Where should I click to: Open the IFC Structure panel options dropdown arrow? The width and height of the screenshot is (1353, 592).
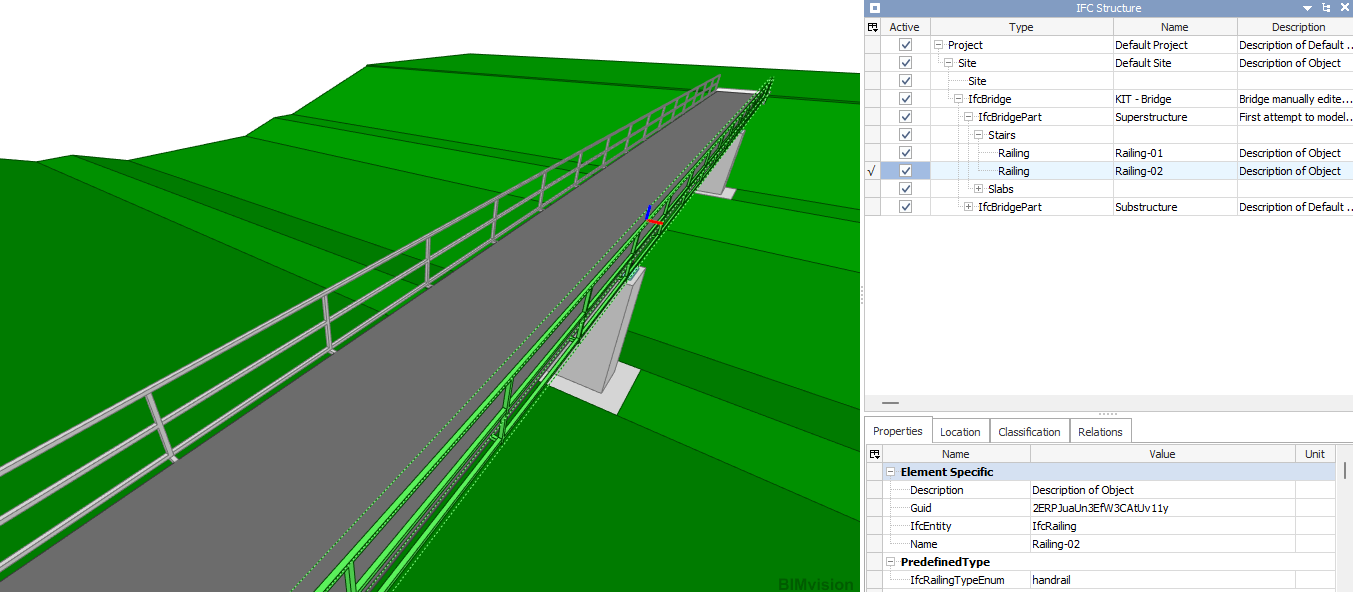tap(1307, 8)
